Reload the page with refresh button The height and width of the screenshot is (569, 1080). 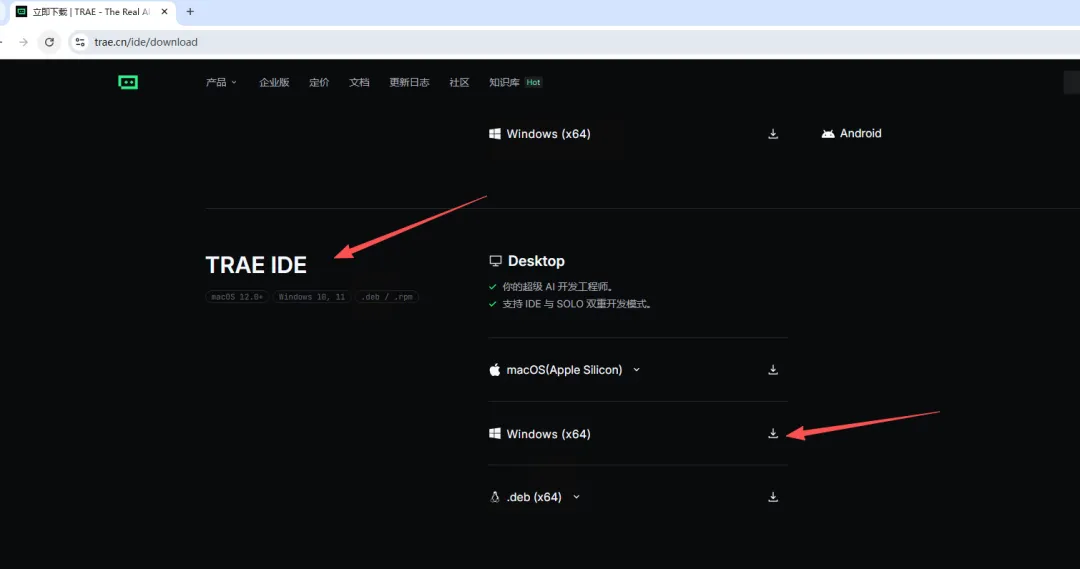pyautogui.click(x=50, y=42)
